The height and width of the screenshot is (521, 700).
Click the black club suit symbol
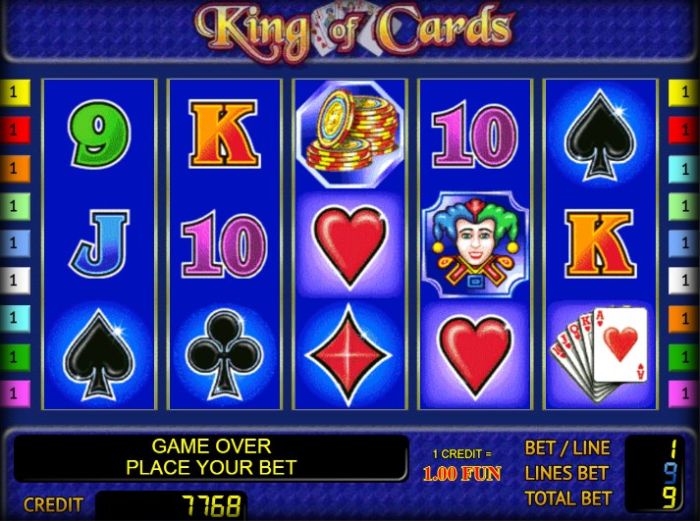pos(225,354)
